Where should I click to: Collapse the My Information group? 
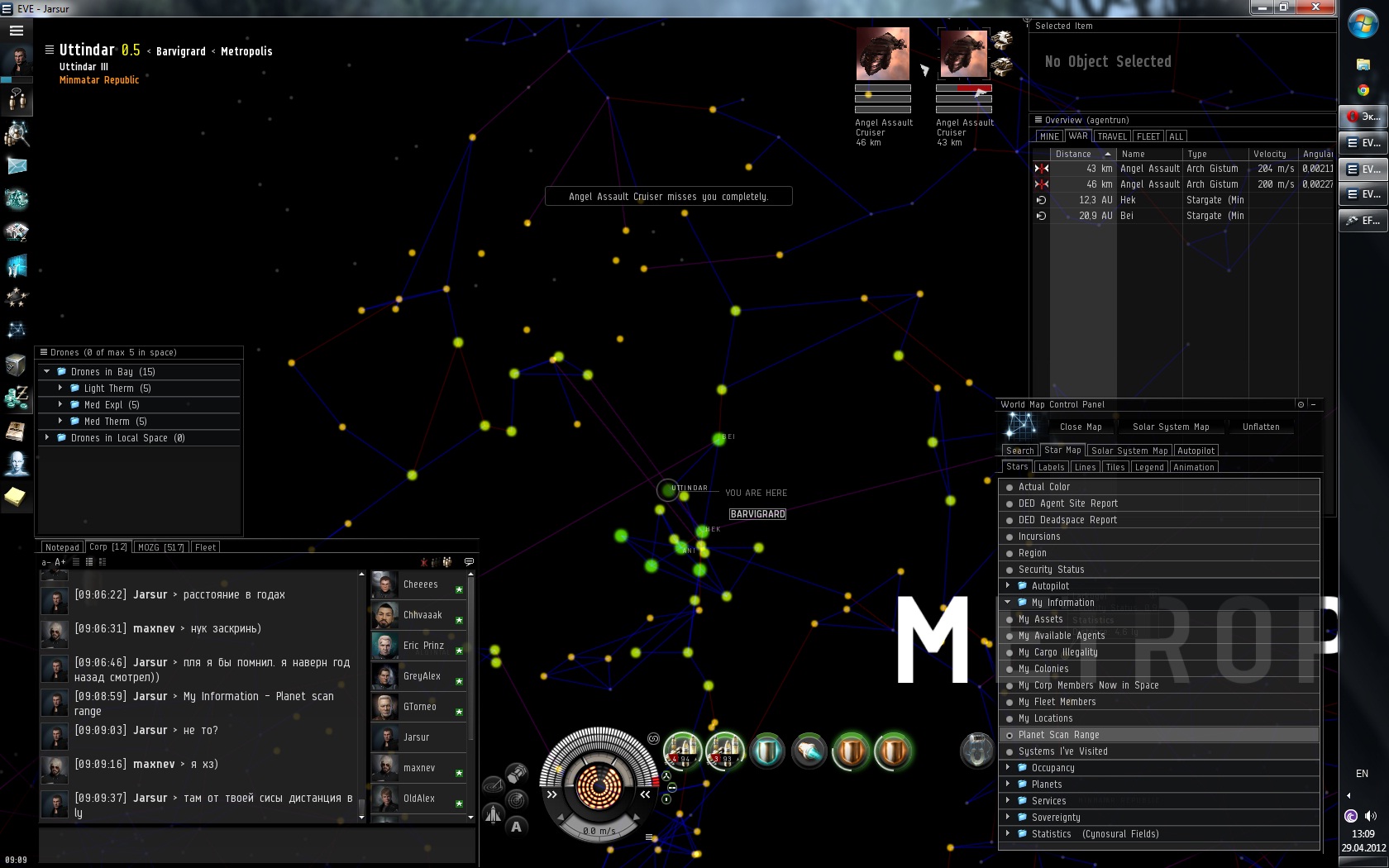click(1008, 603)
